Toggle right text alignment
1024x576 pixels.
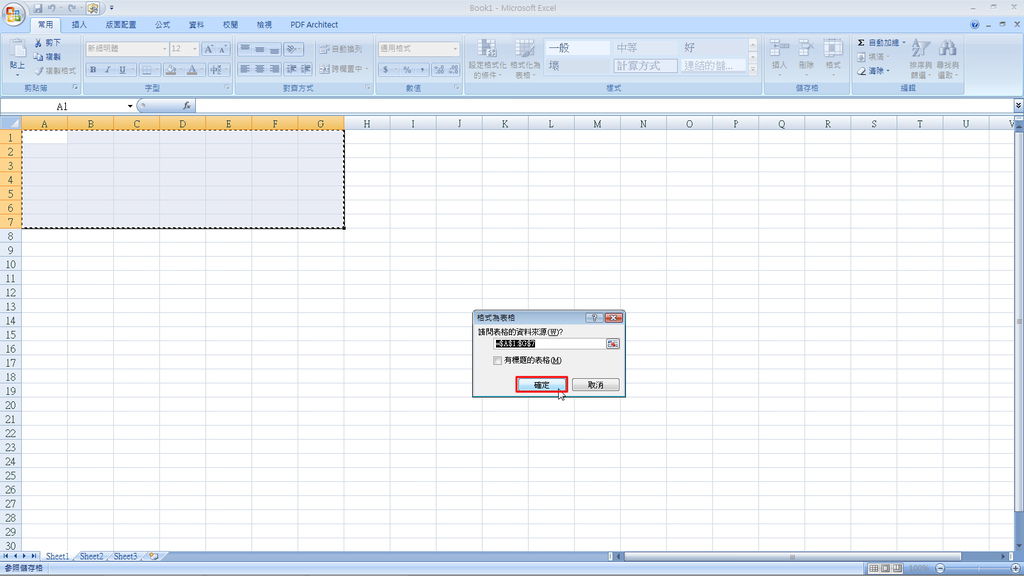coord(274,69)
